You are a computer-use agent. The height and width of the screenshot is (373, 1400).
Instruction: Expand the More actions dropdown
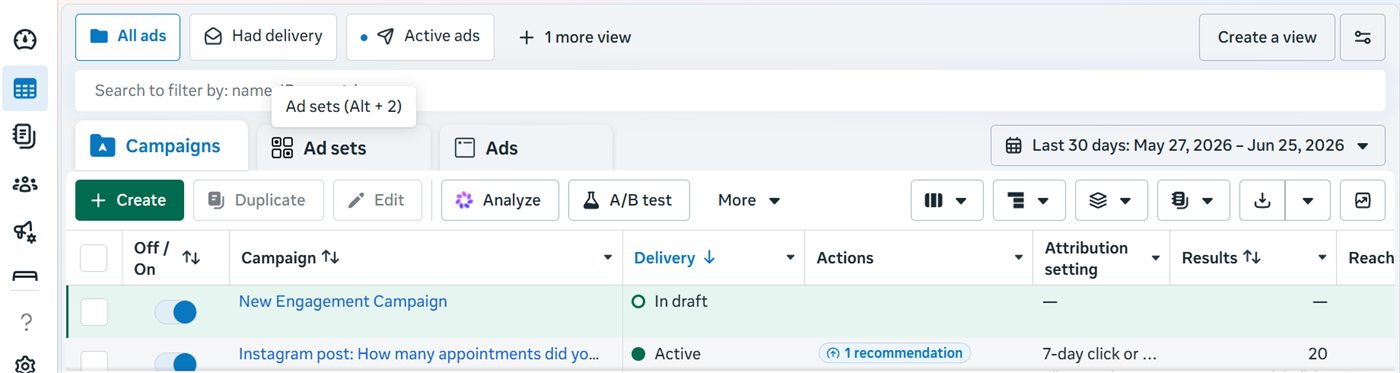coord(749,200)
